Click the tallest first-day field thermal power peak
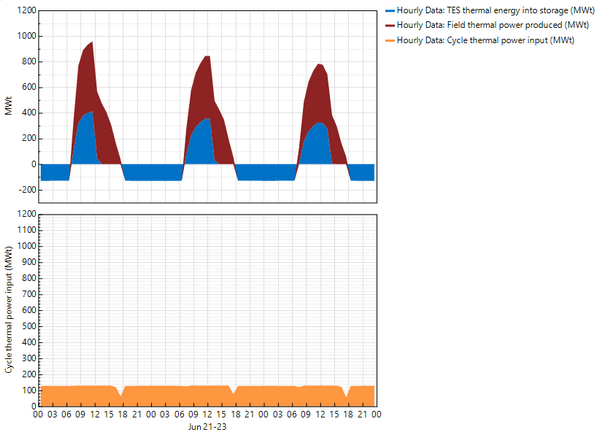The height and width of the screenshot is (438, 600). 92,46
